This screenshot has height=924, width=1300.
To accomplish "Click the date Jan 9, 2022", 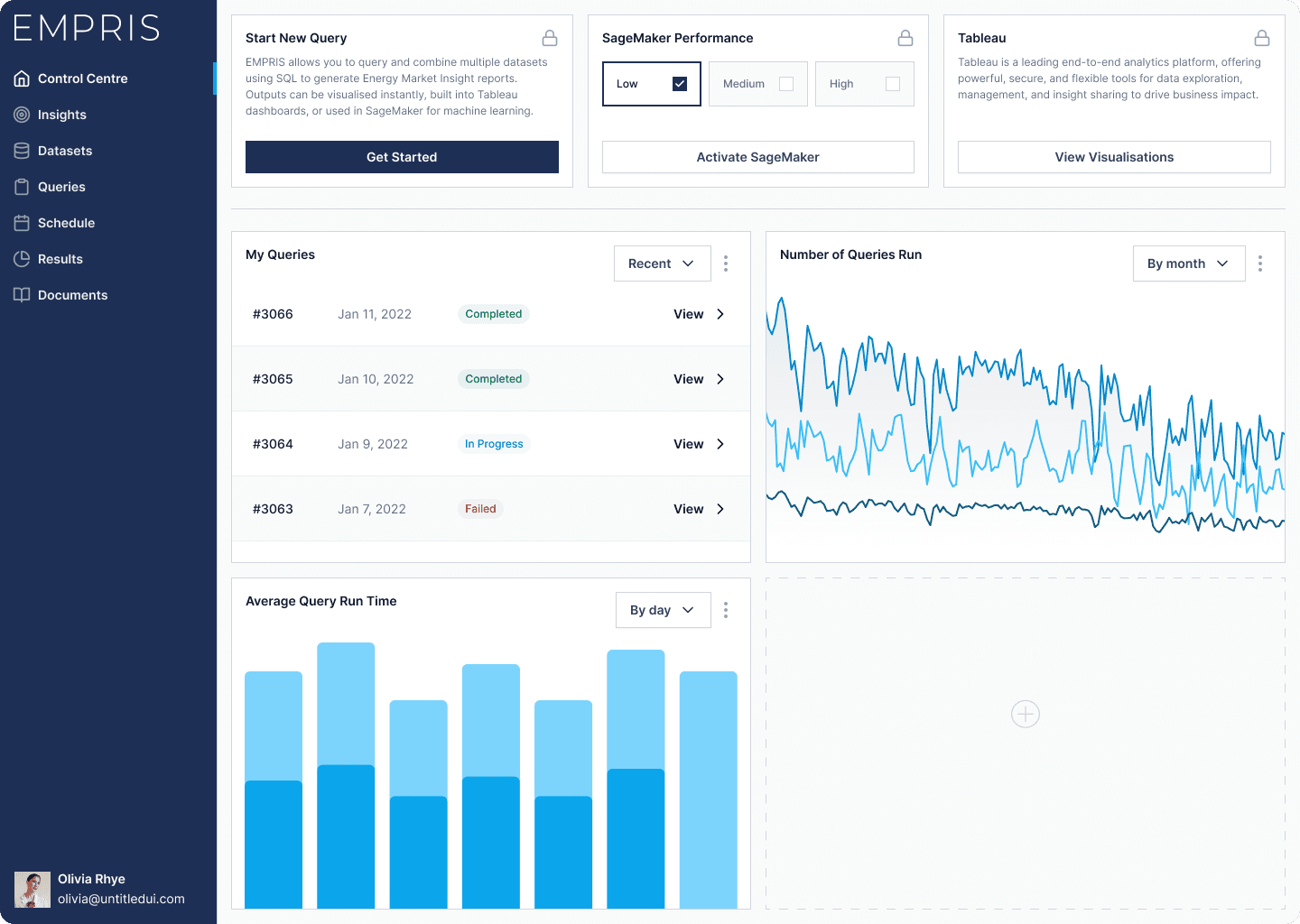I will point(373,444).
